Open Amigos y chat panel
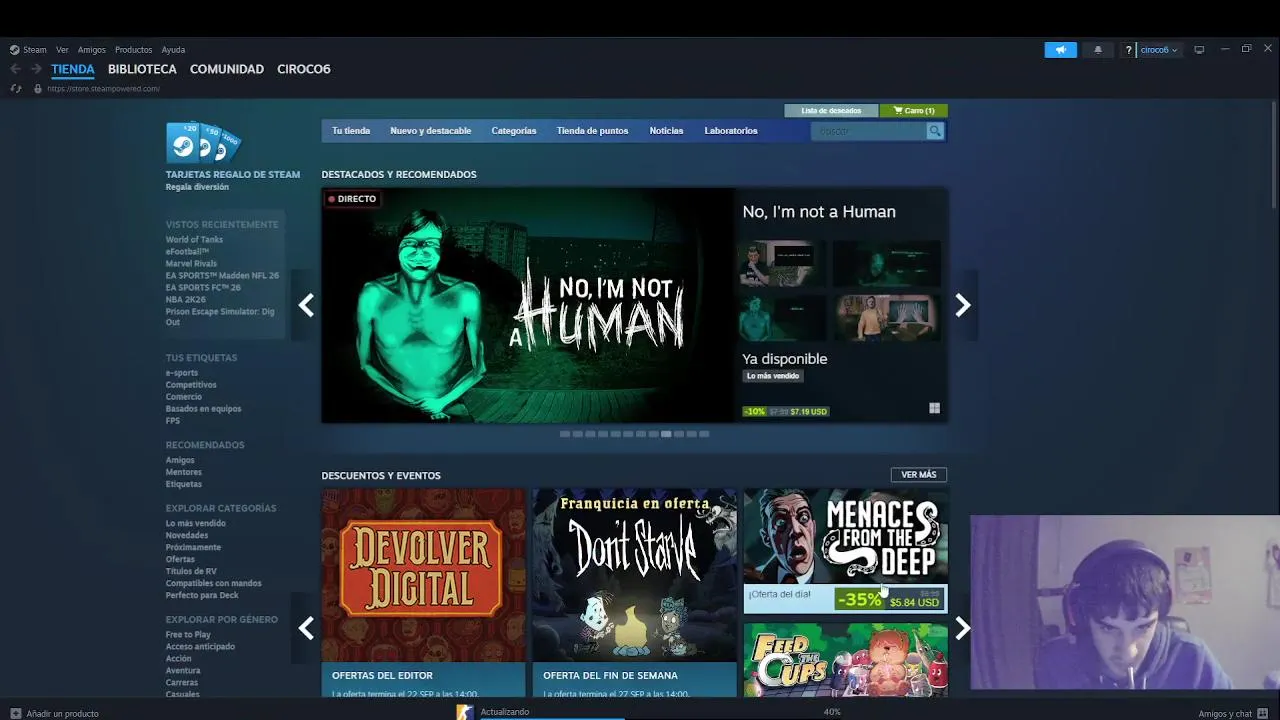 tap(1232, 713)
